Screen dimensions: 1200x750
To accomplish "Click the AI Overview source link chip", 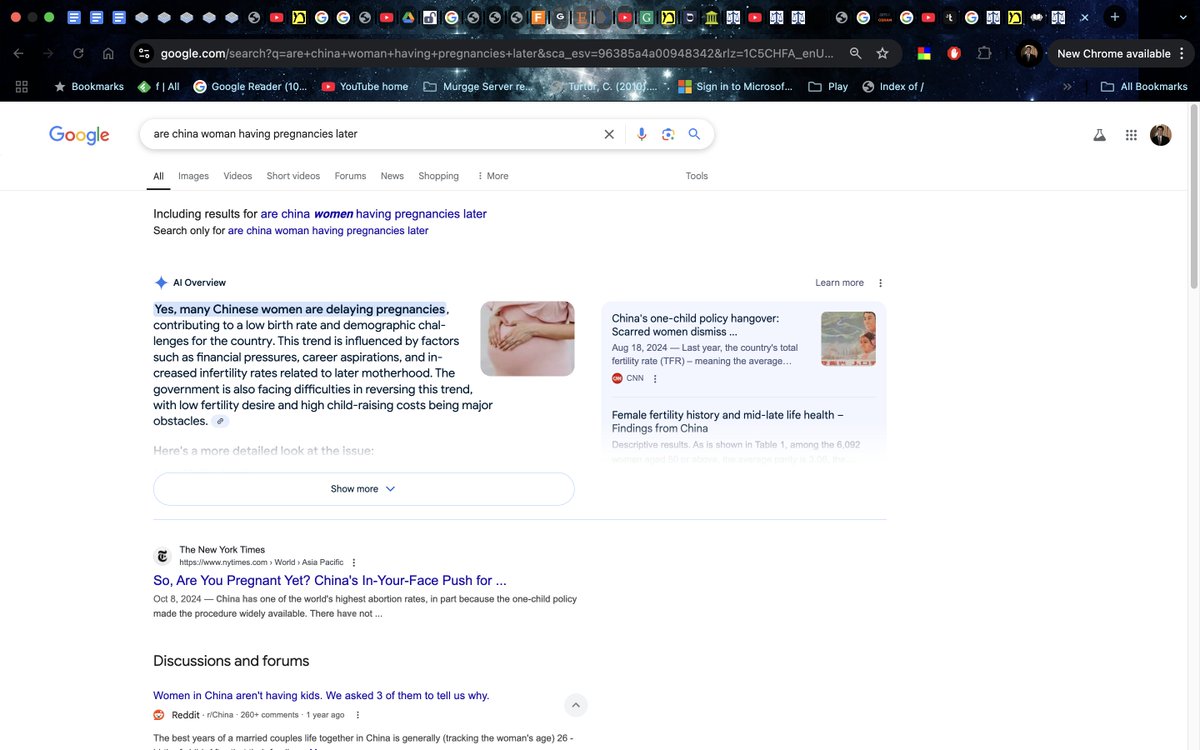I will tap(220, 422).
